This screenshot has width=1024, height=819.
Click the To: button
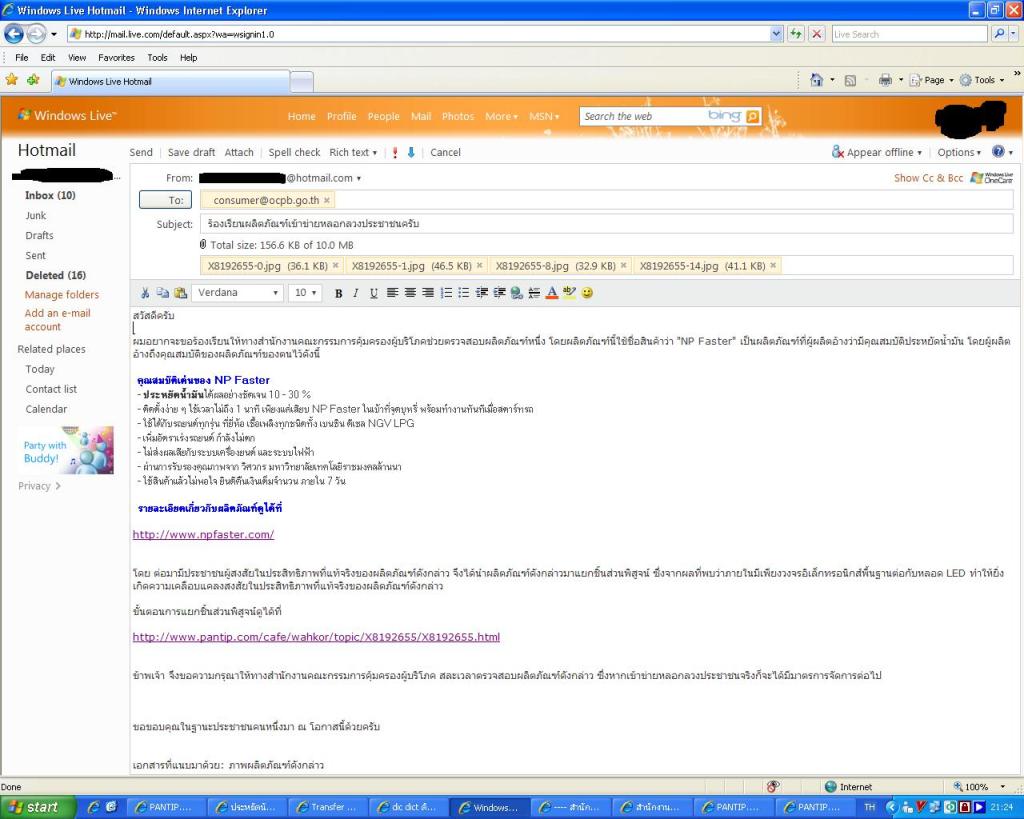point(165,200)
